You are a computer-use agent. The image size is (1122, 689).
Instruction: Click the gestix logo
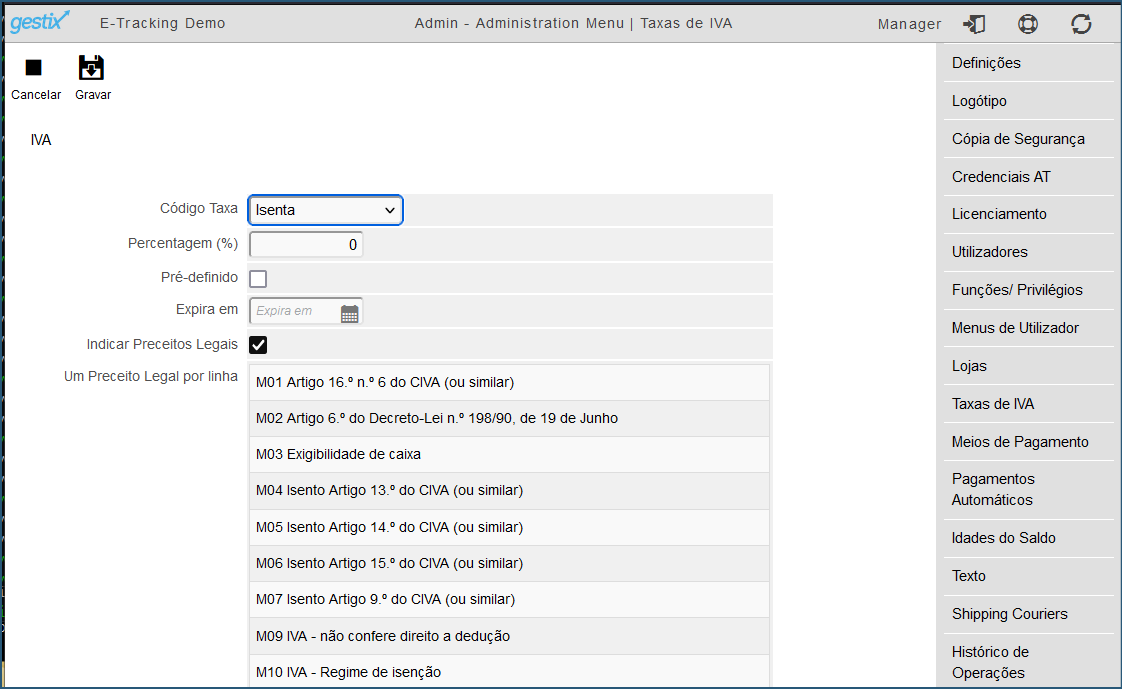39,22
